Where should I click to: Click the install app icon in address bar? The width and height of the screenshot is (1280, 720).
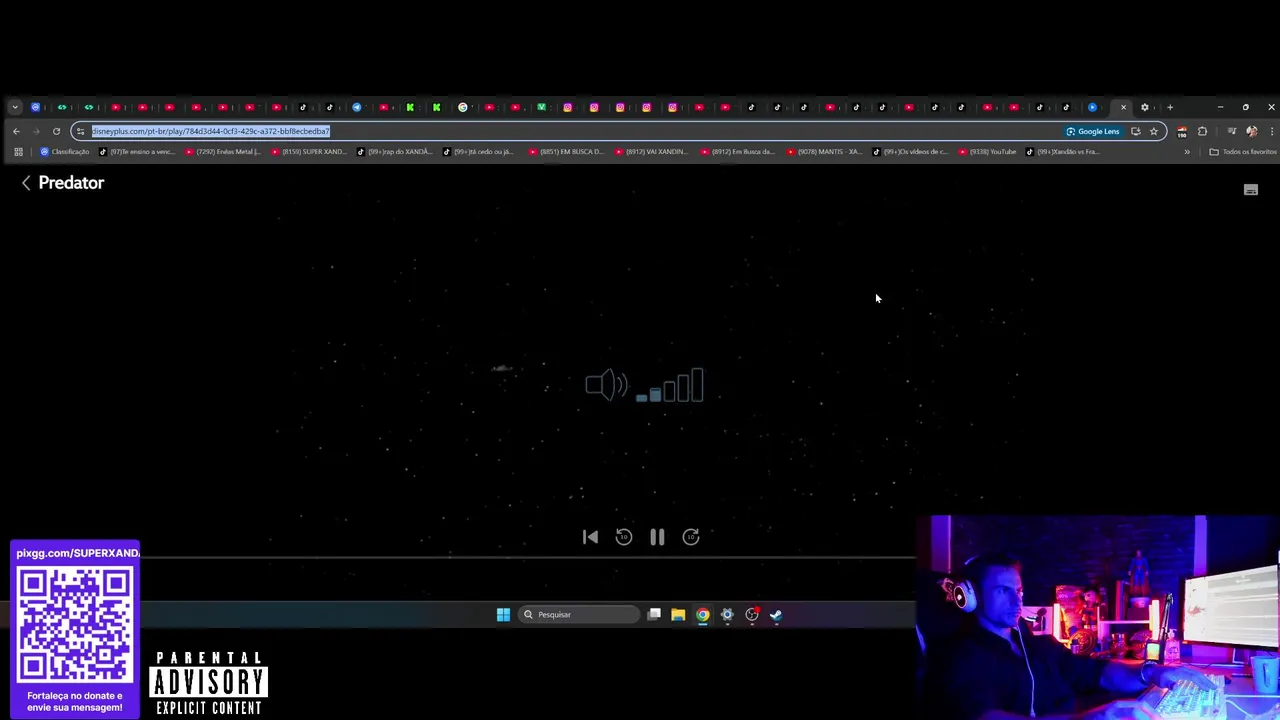[1135, 131]
